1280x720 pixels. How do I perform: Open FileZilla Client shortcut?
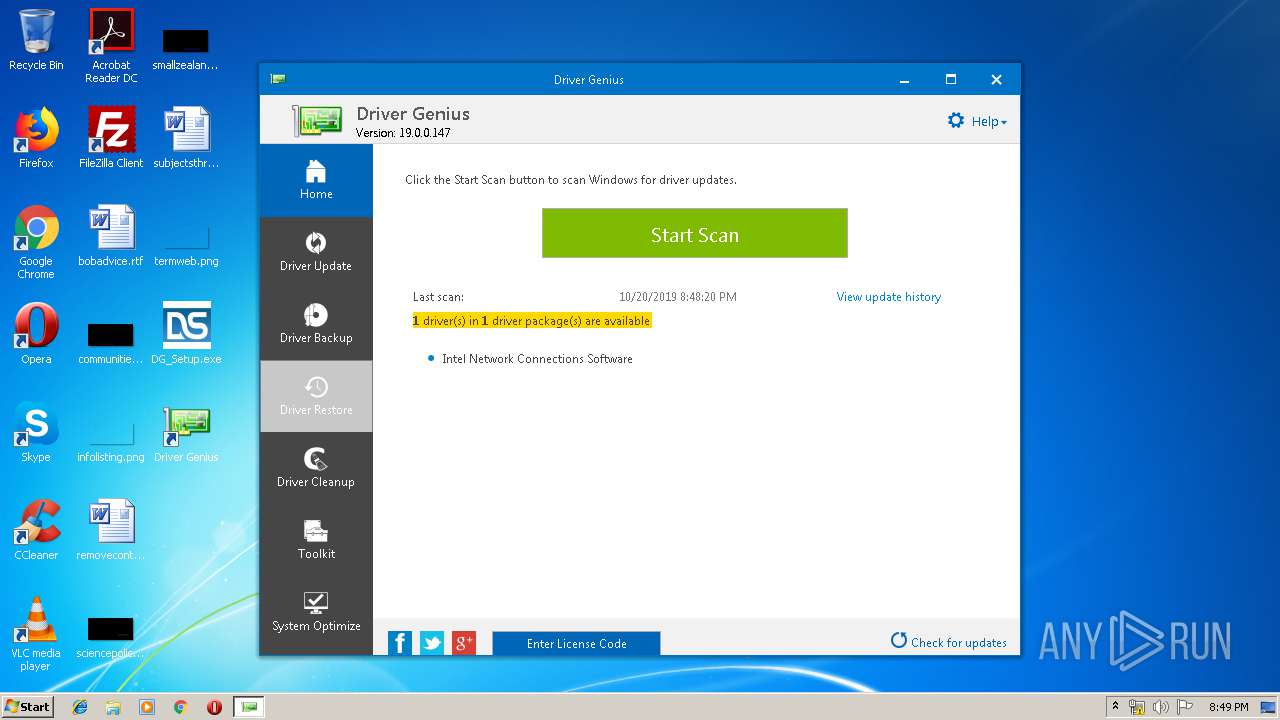click(111, 138)
